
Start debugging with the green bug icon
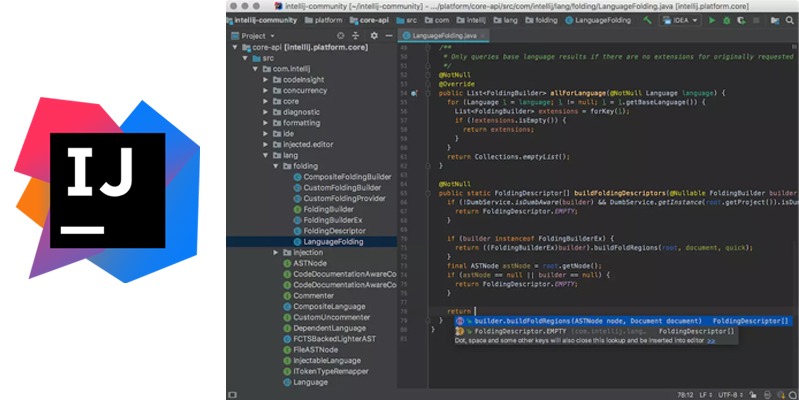727,20
